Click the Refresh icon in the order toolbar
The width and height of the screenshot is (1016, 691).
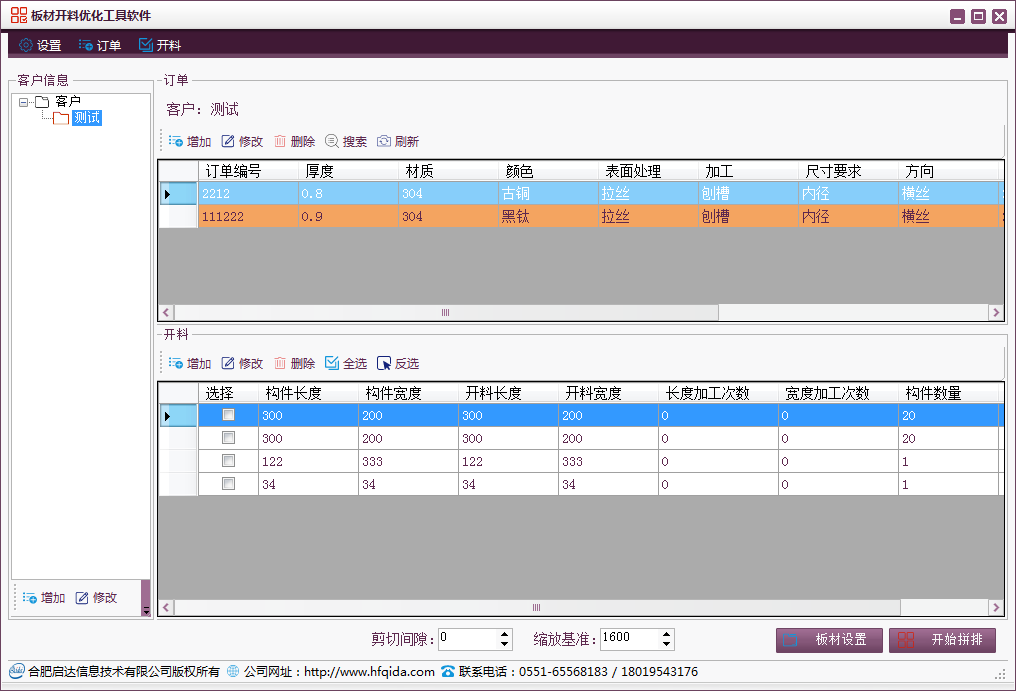click(384, 142)
